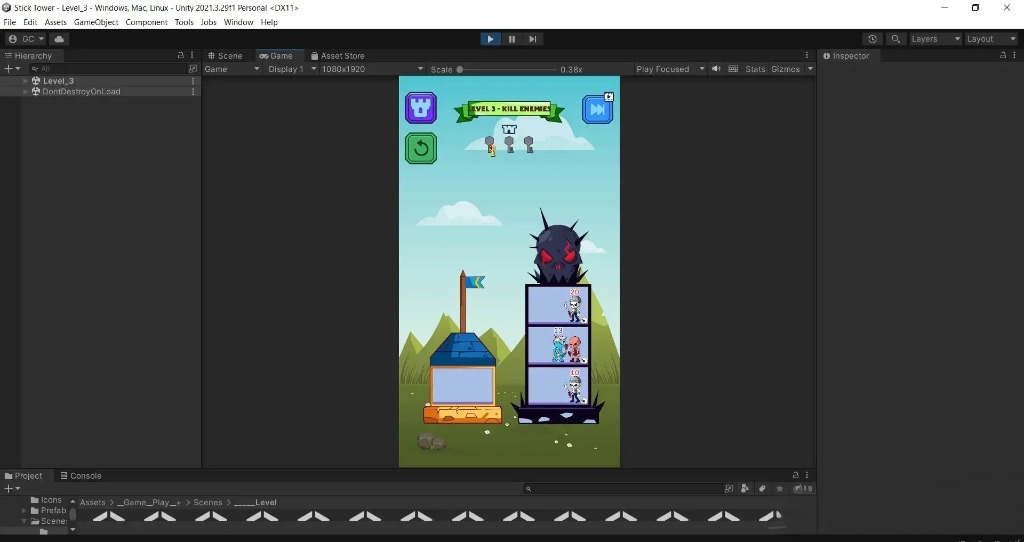Expand the Level_3 scene in Hierarchy
Screen dimensions: 1024x542
(x=26, y=81)
